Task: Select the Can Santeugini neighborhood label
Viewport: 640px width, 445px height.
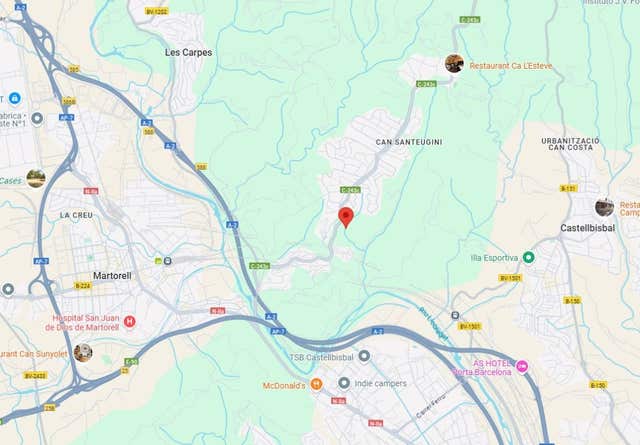Action: point(409,142)
